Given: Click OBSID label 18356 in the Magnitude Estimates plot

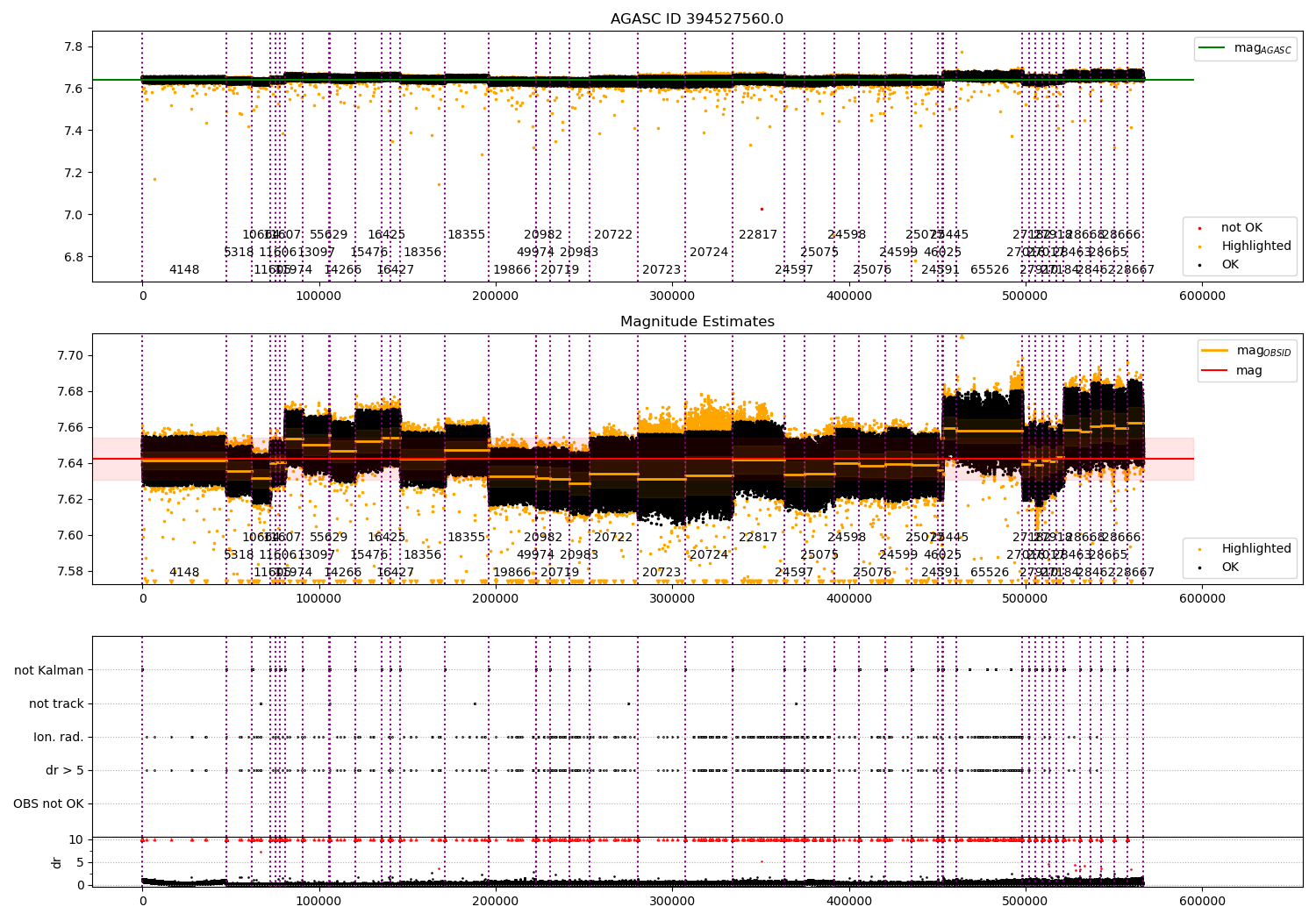Looking at the screenshot, I should (x=422, y=555).
